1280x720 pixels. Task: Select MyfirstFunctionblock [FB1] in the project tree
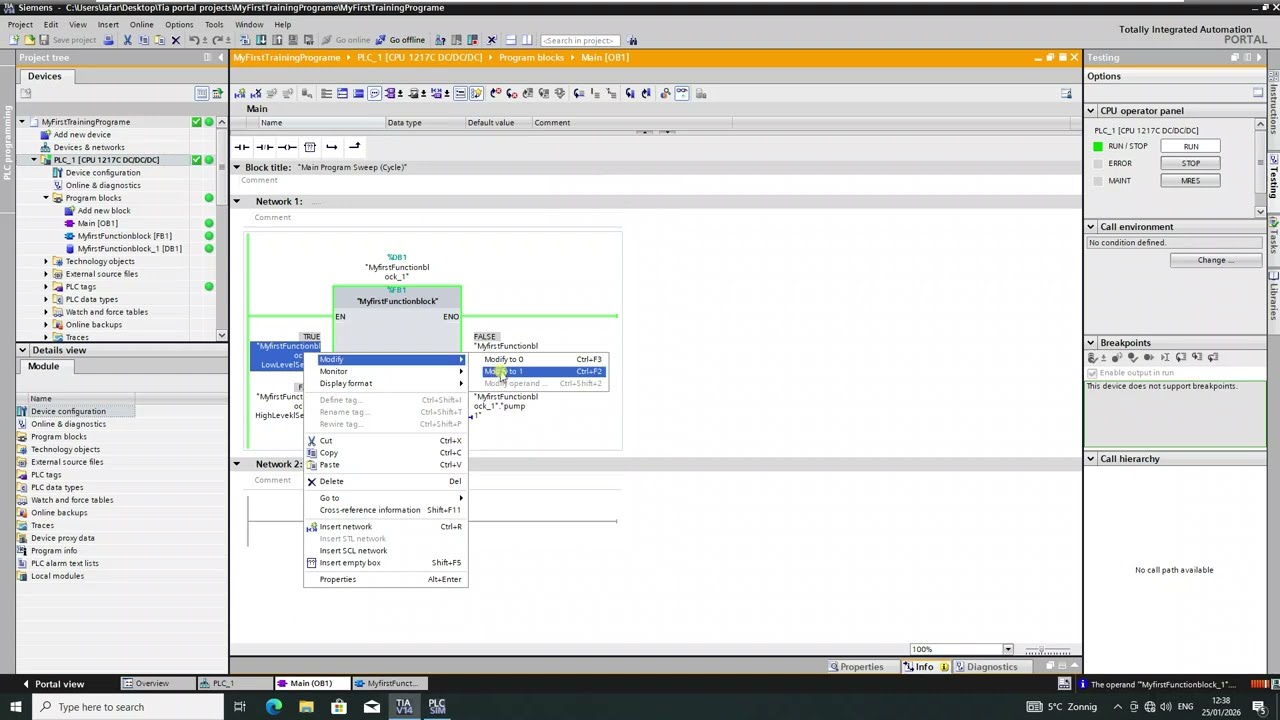[x=125, y=237]
